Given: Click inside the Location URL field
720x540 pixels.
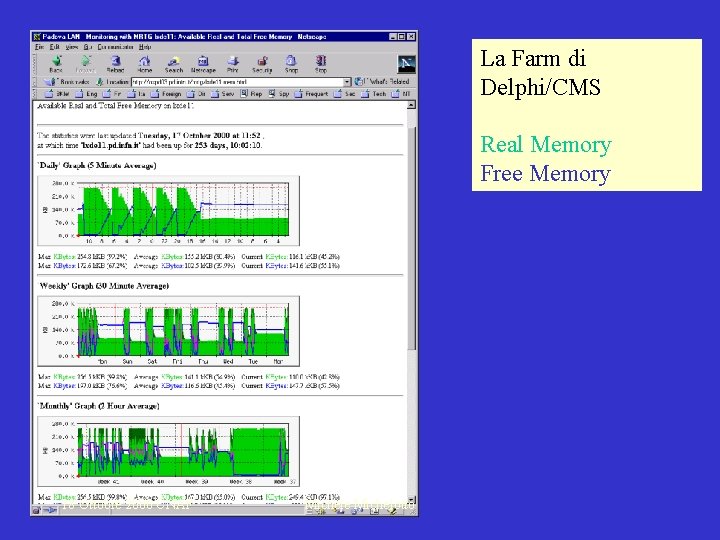Looking at the screenshot, I should [x=237, y=82].
